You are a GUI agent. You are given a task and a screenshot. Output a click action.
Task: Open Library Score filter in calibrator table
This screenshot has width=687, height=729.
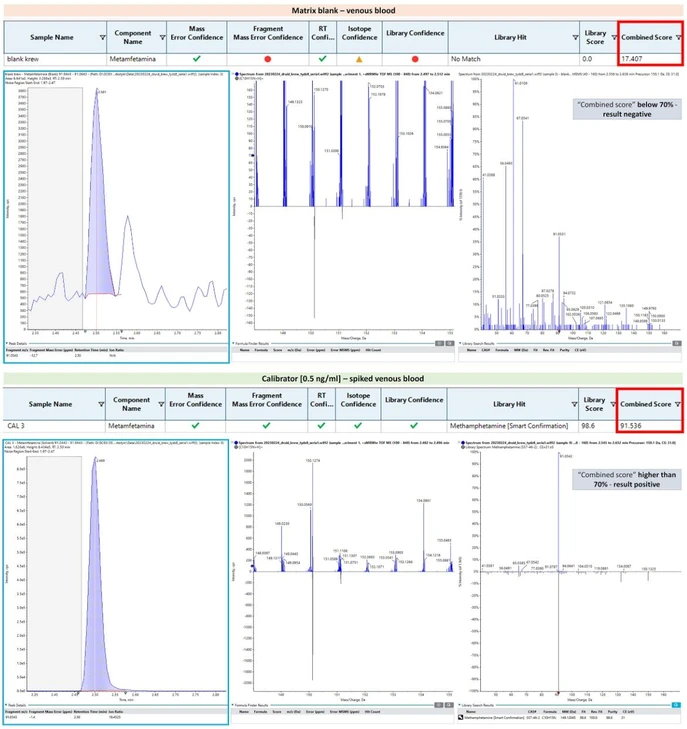(x=613, y=404)
